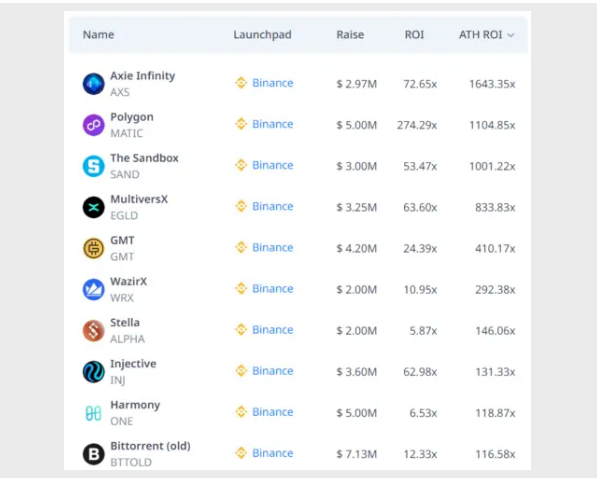Click the 274.29x ROI value

pos(417,125)
